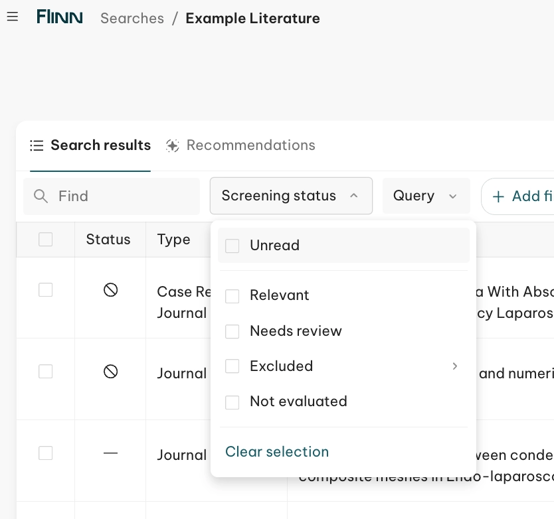The width and height of the screenshot is (554, 519).
Task: Open the Query dropdown
Action: pos(426,196)
